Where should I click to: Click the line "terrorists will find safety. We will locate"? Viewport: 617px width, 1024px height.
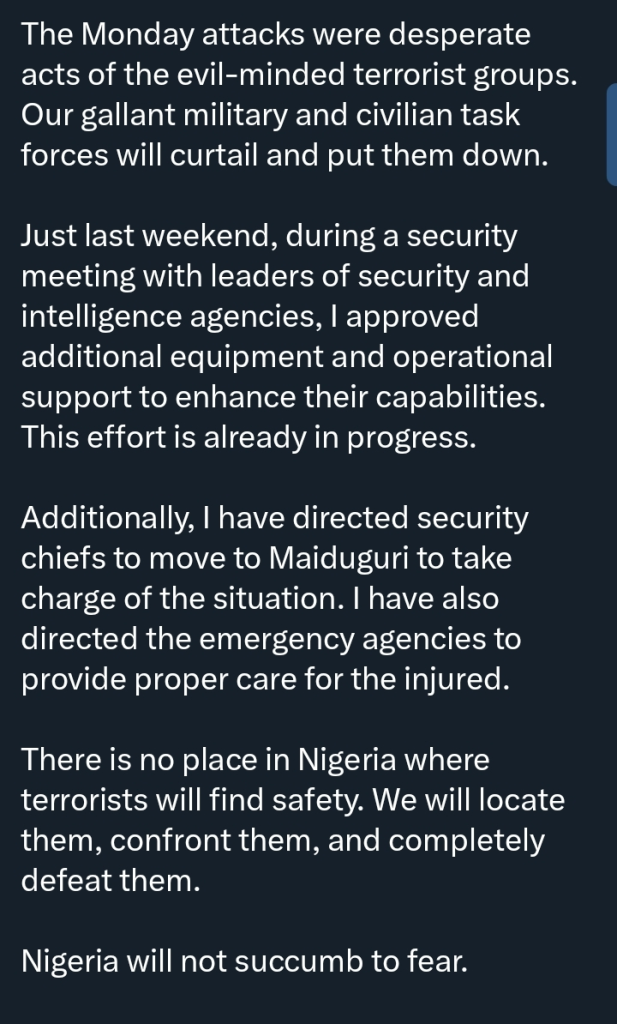293,800
